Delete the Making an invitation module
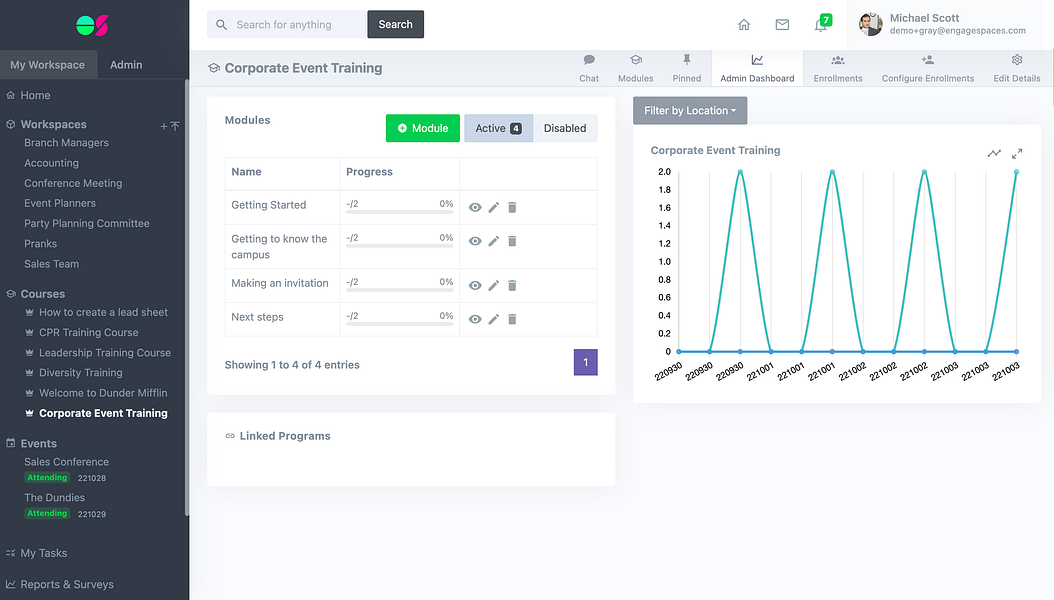Image resolution: width=1054 pixels, height=600 pixels. pyautogui.click(x=512, y=286)
